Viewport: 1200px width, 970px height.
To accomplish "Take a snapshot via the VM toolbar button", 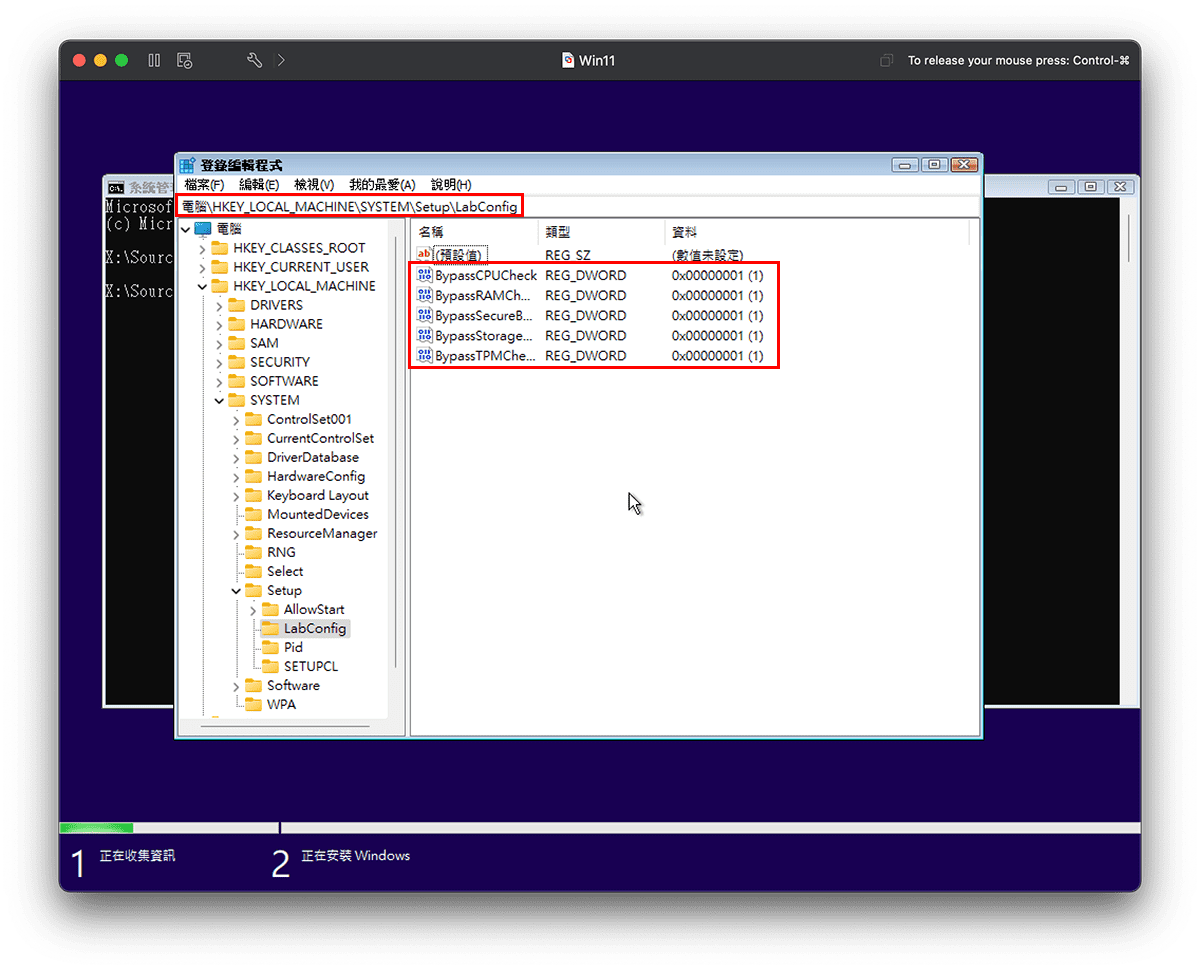I will 184,60.
